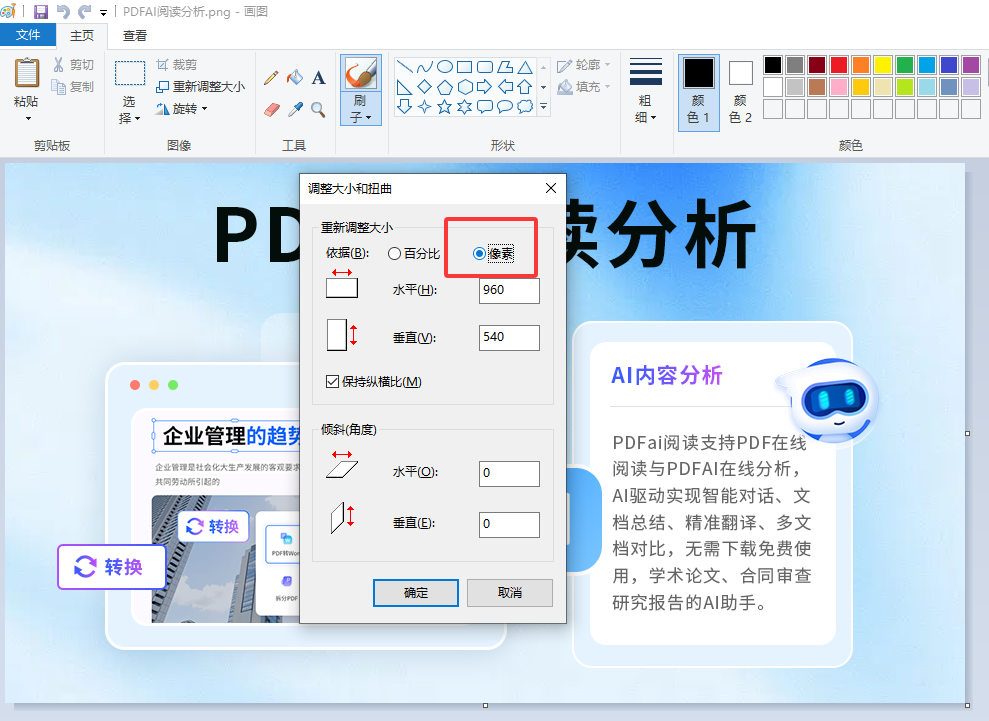989x721 pixels.
Task: Select the 百分比 (Percentage) radio button
Action: click(x=396, y=253)
